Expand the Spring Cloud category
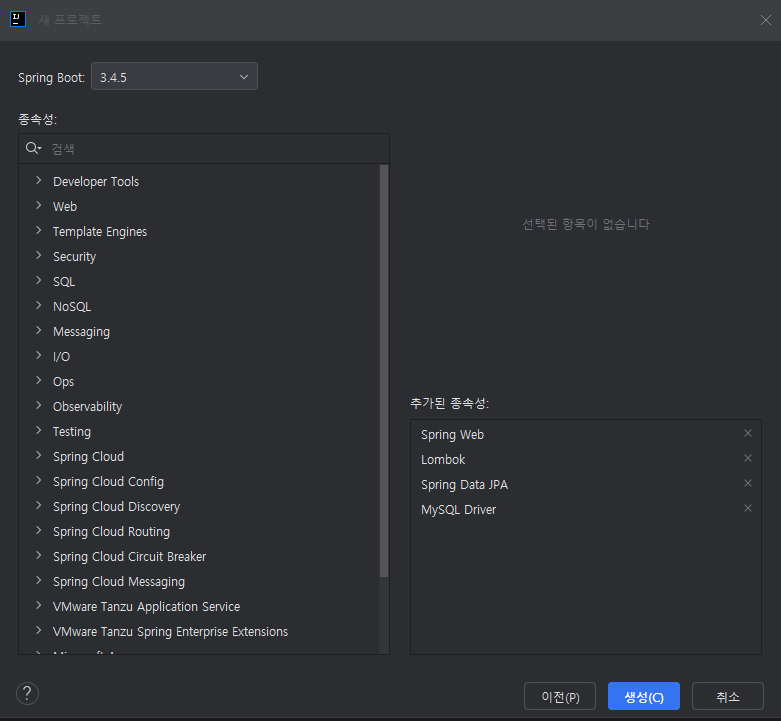The image size is (781, 721). pyautogui.click(x=38, y=455)
